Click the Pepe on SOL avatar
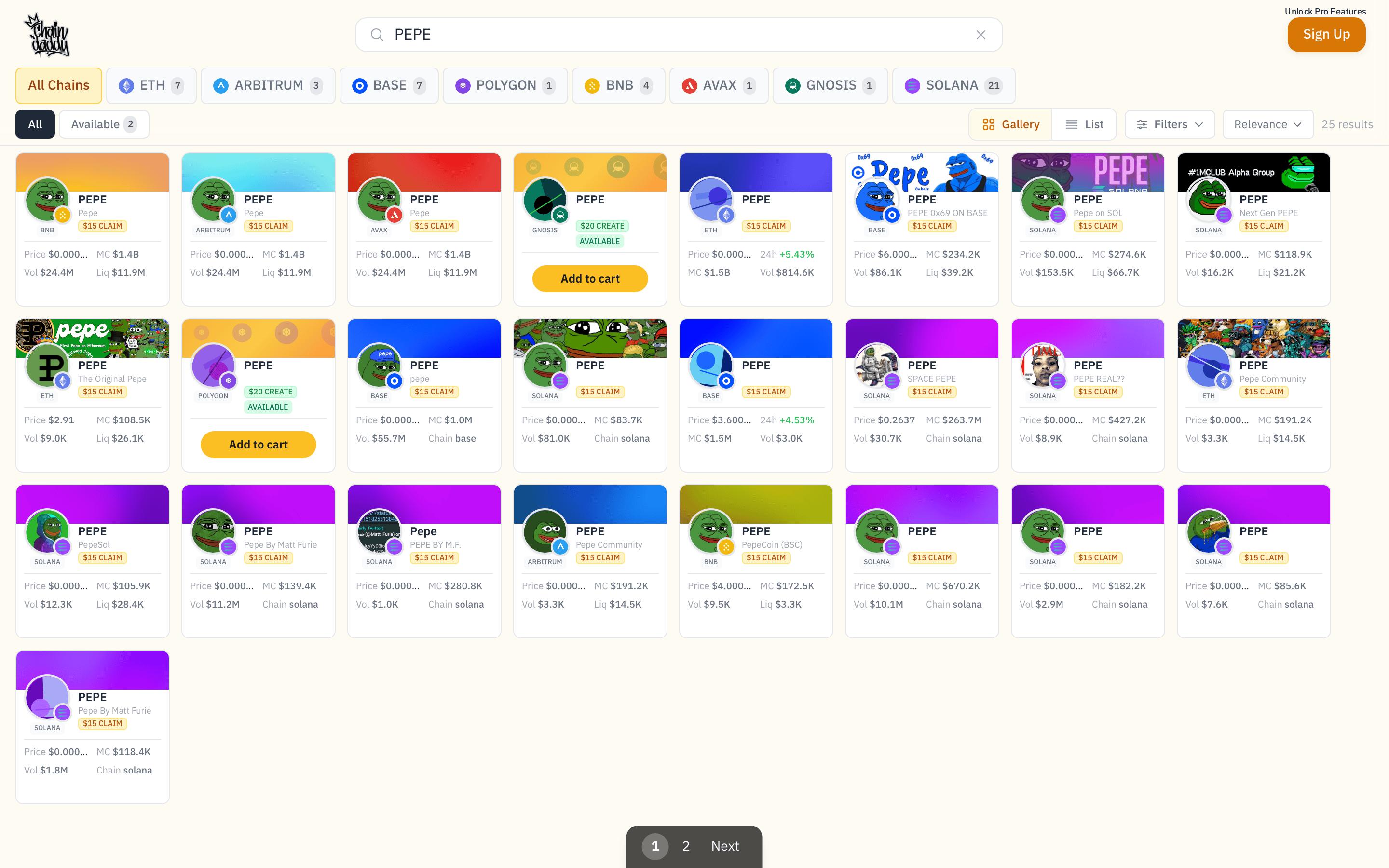 point(1042,200)
